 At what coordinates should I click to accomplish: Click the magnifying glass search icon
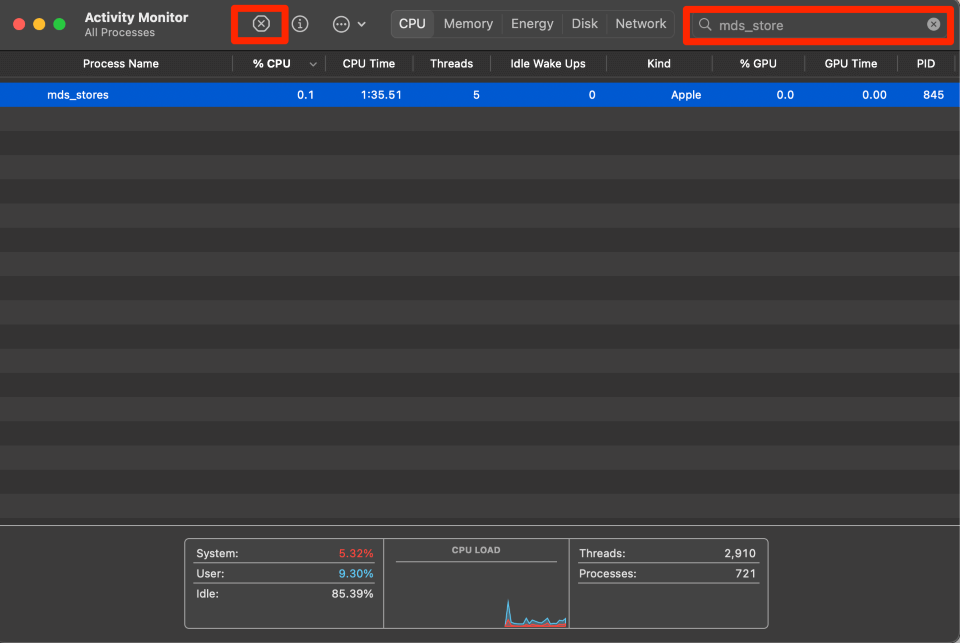tap(705, 25)
